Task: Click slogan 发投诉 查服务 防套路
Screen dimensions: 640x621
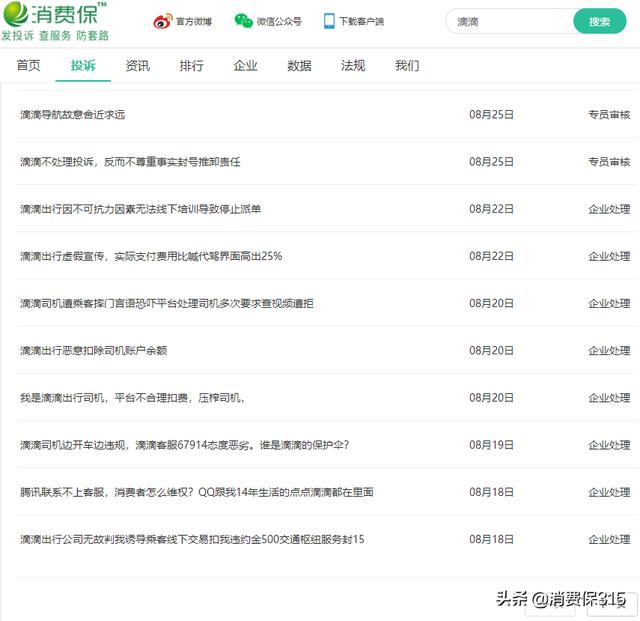Action: [55, 36]
